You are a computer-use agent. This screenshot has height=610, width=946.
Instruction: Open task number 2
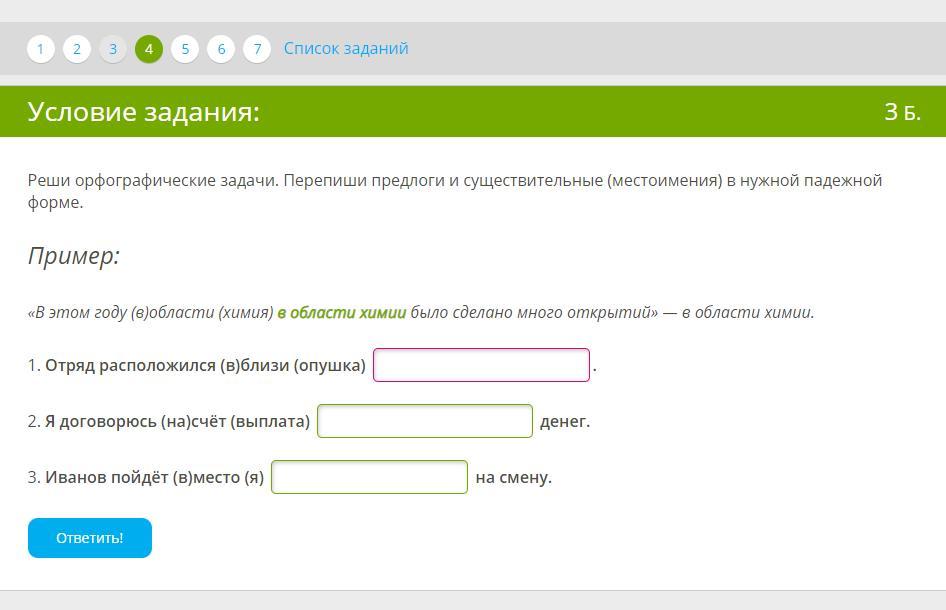77,49
